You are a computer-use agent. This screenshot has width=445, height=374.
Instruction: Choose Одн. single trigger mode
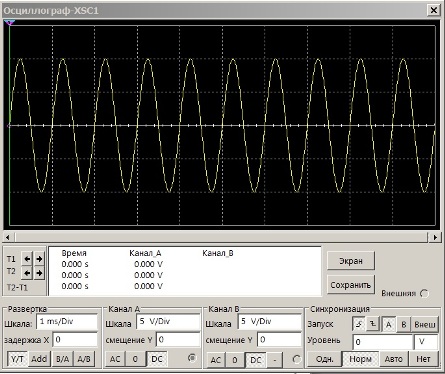click(x=324, y=359)
